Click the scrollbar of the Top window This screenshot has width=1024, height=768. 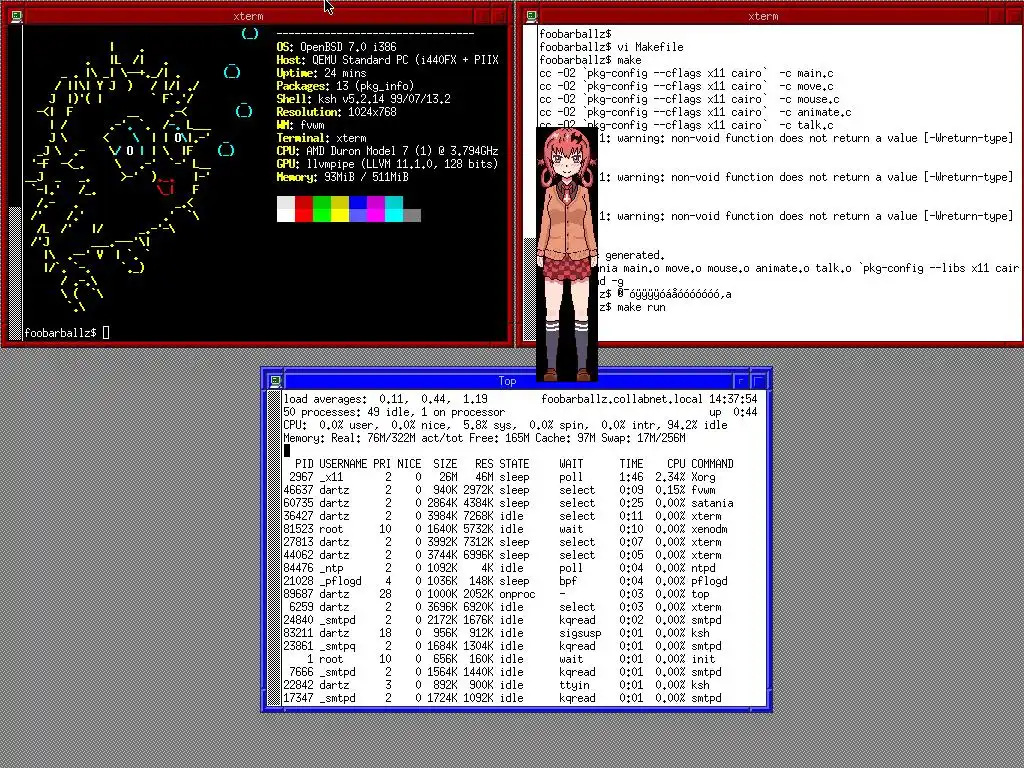tap(274, 549)
